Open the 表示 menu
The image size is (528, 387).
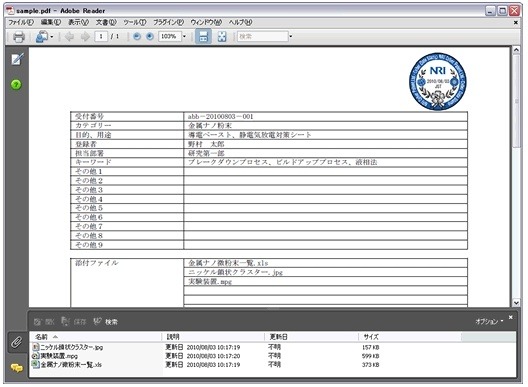78,22
